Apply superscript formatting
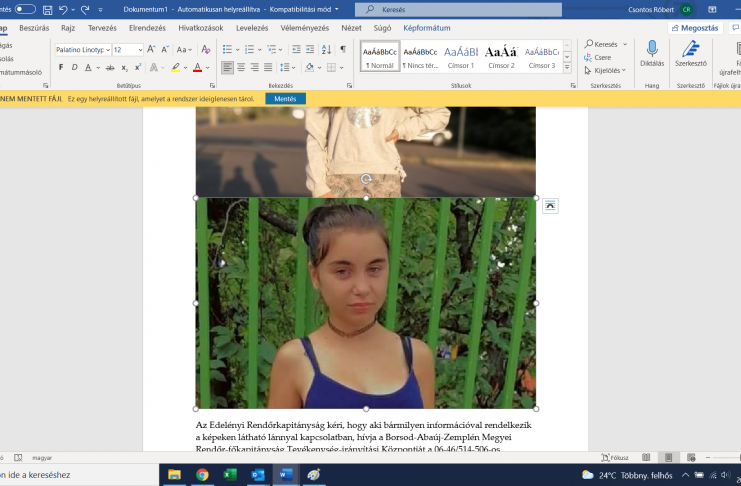741x486 pixels. pyautogui.click(x=138, y=68)
